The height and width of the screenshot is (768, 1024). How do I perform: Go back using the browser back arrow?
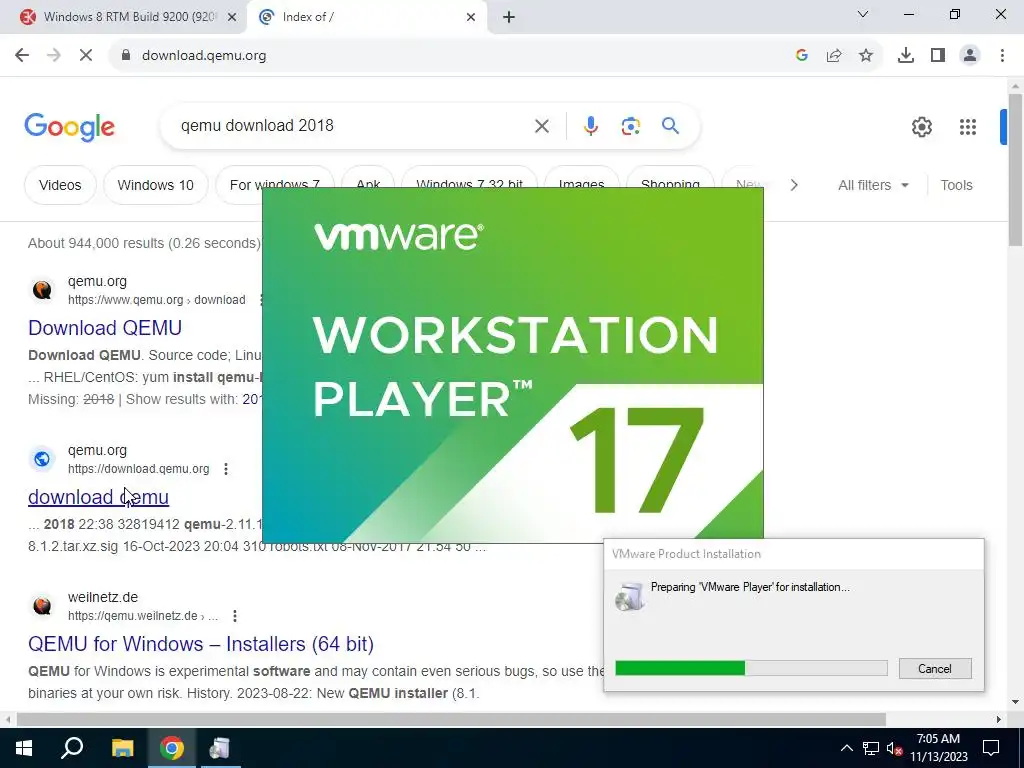[x=22, y=56]
